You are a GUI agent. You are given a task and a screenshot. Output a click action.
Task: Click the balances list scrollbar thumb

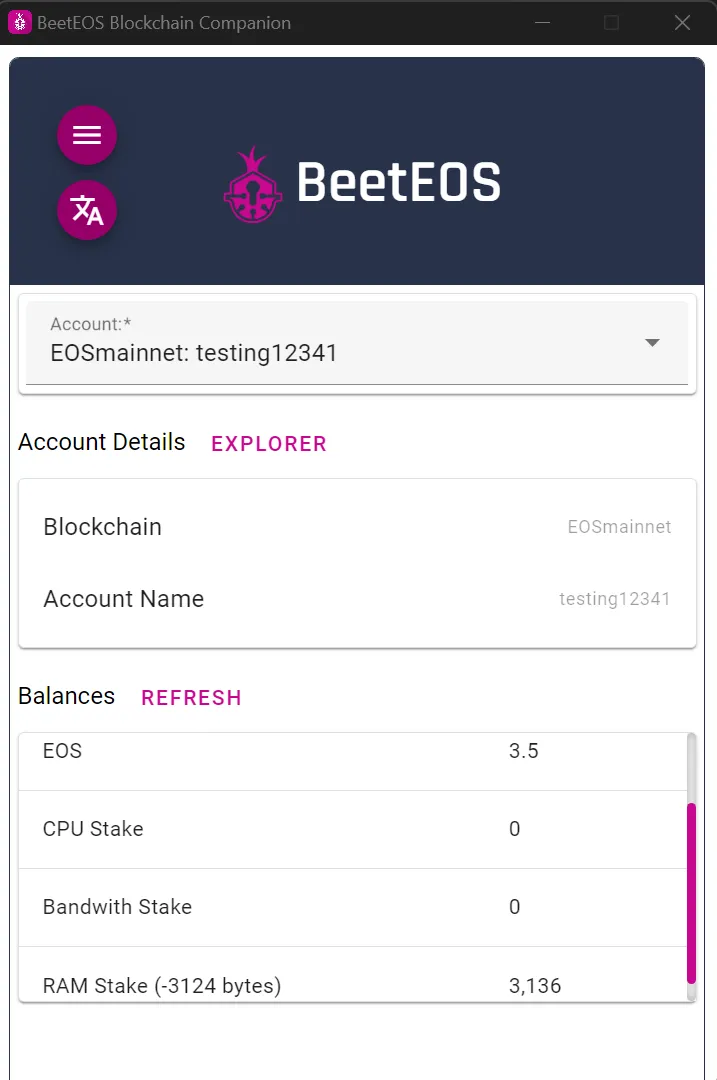pyautogui.click(x=692, y=893)
